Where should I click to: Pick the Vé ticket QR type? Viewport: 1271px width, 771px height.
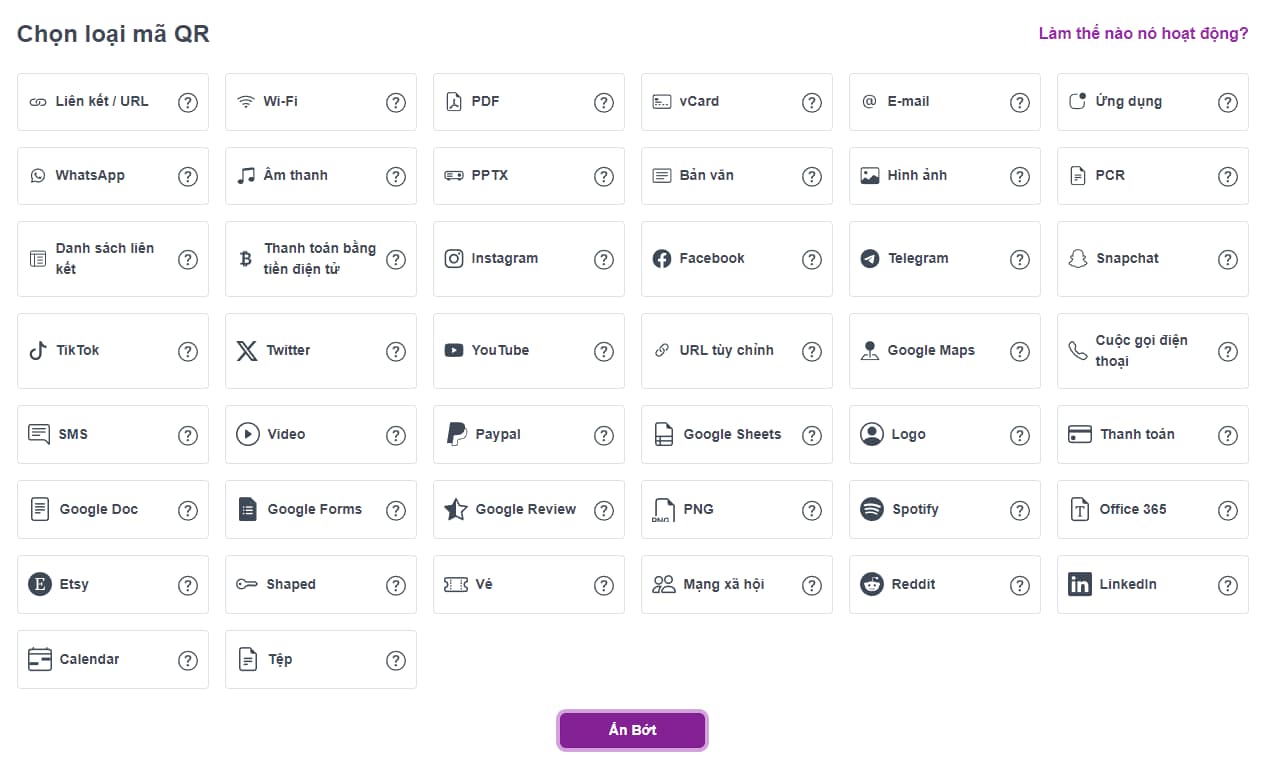pos(529,585)
